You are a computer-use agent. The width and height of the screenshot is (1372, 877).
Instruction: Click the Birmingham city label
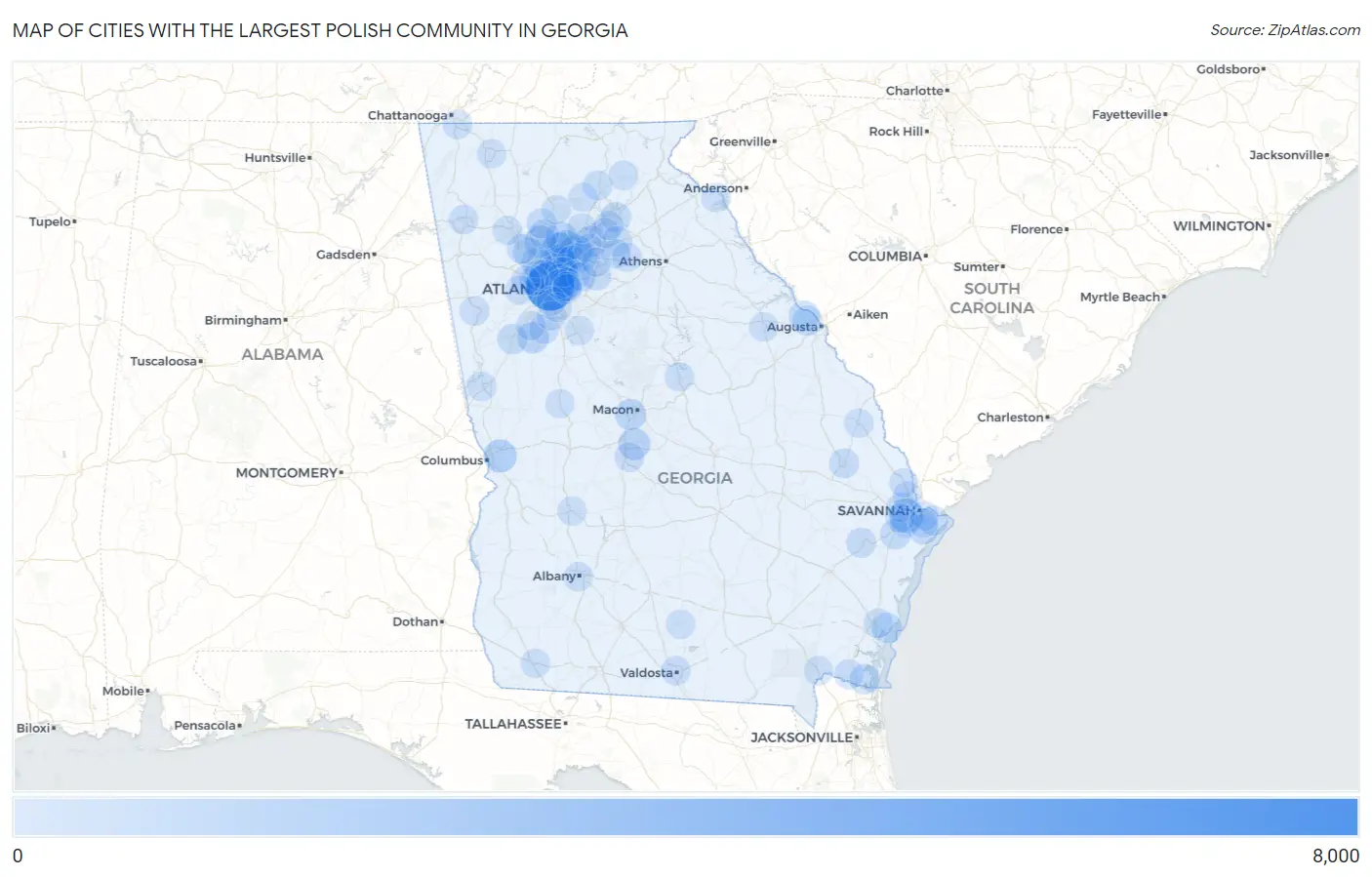click(x=243, y=320)
